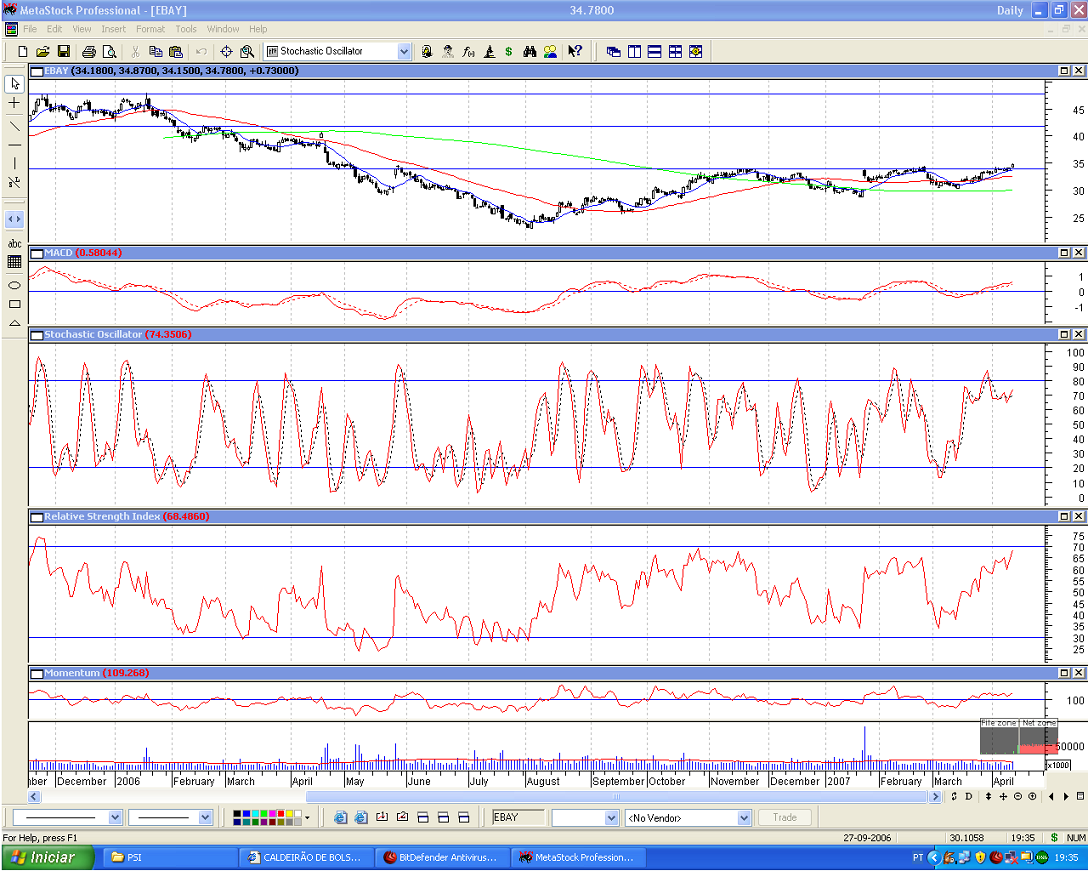Viewport: 1088px width, 871px height.
Task: Select the horizontal line drawing tool
Action: tap(14, 144)
